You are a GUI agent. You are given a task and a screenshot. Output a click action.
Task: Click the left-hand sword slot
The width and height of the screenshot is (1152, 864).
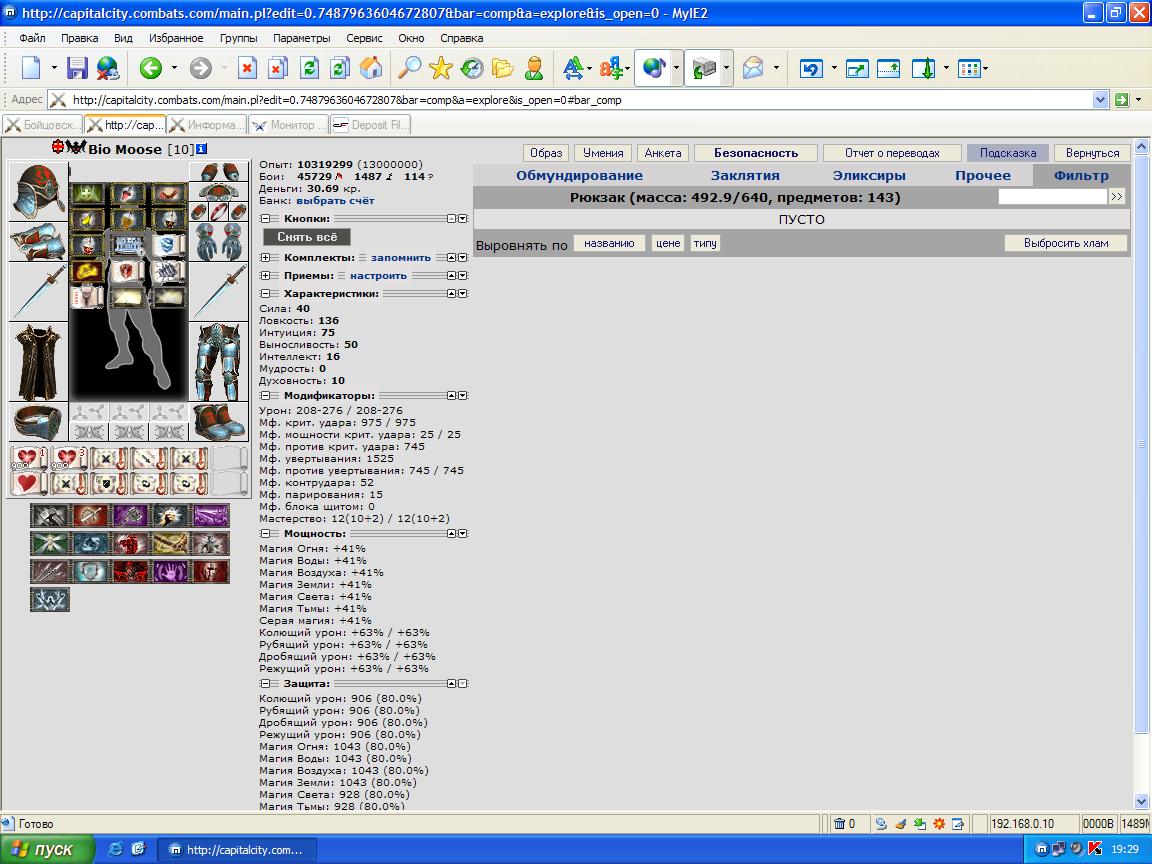[x=38, y=292]
